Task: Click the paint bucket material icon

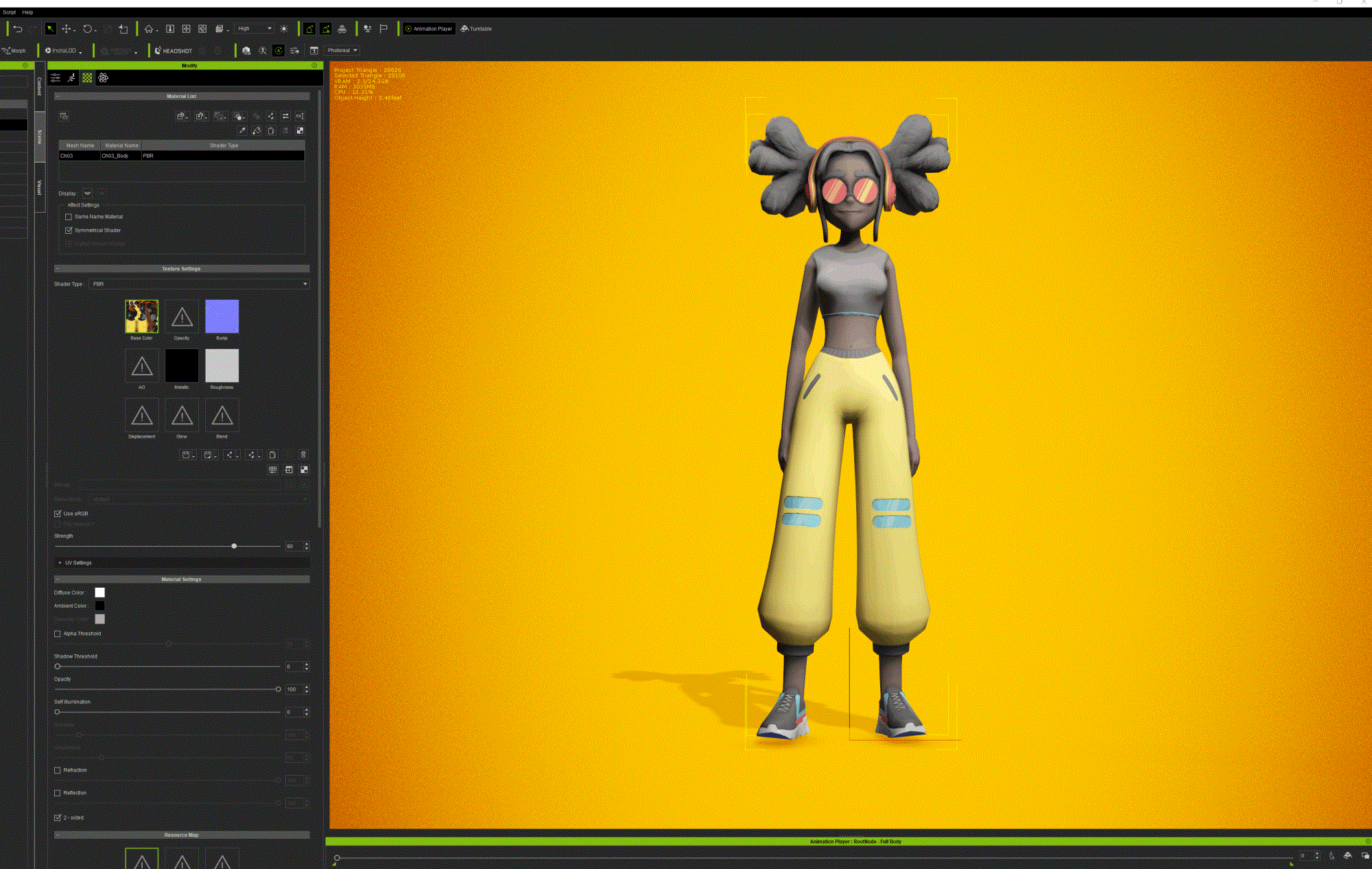Action: coord(257,130)
